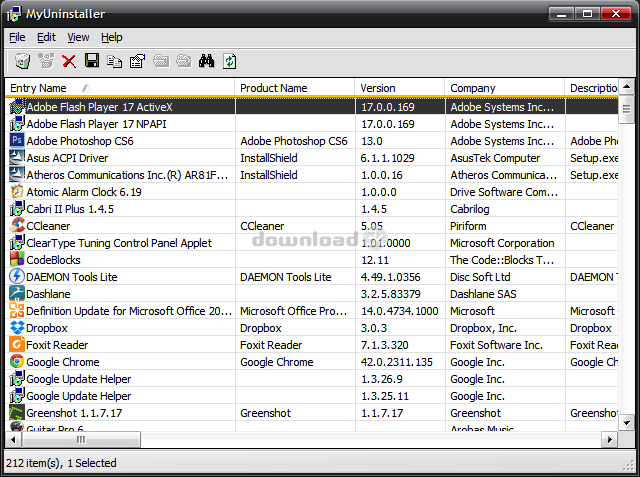
Task: Click company cell Disc Soft Ltd
Action: coord(480,277)
